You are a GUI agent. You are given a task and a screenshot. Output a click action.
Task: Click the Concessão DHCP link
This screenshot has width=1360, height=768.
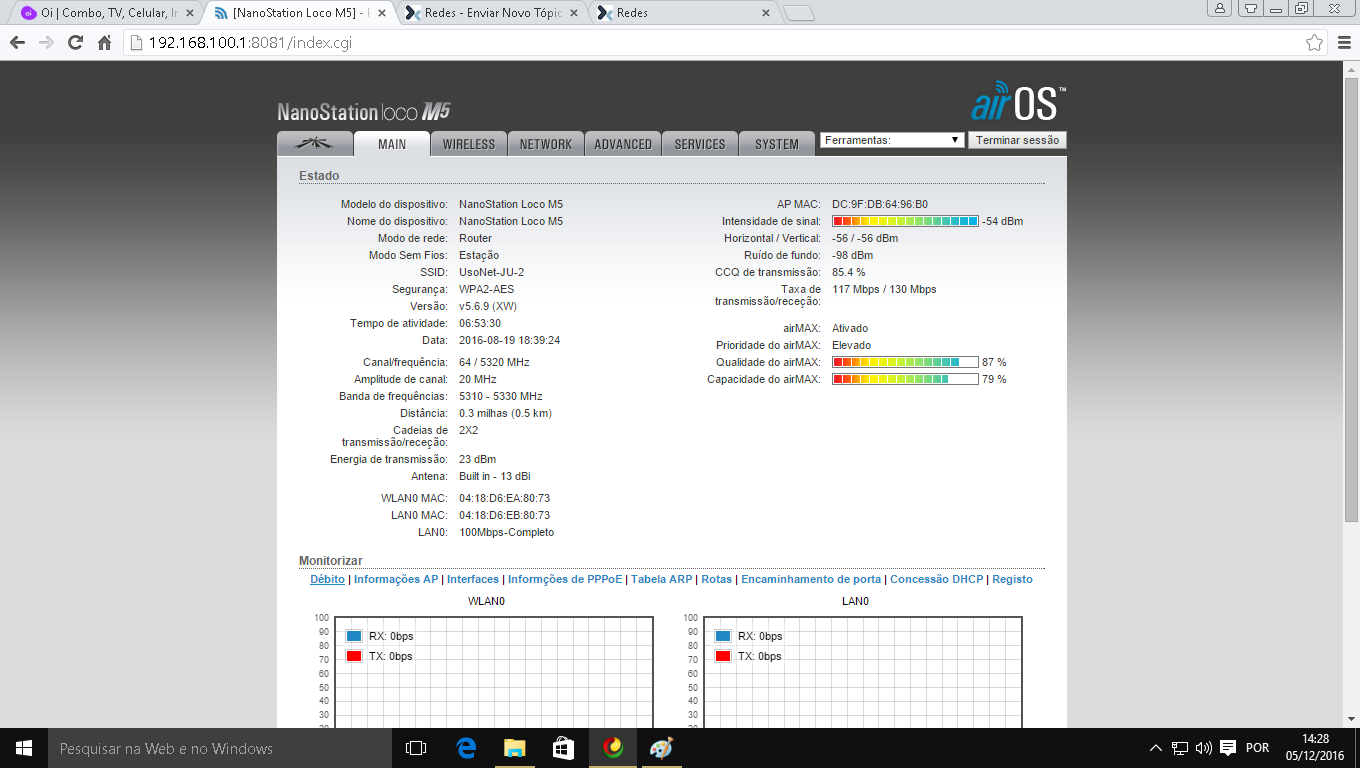coord(937,579)
